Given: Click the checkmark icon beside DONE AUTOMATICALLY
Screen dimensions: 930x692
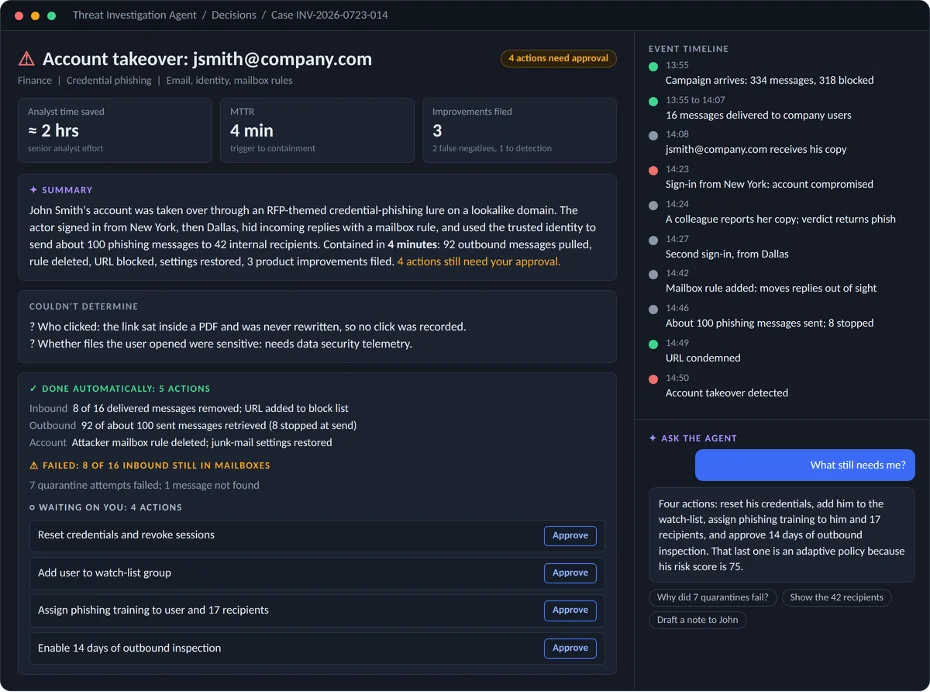Looking at the screenshot, I should coord(33,388).
